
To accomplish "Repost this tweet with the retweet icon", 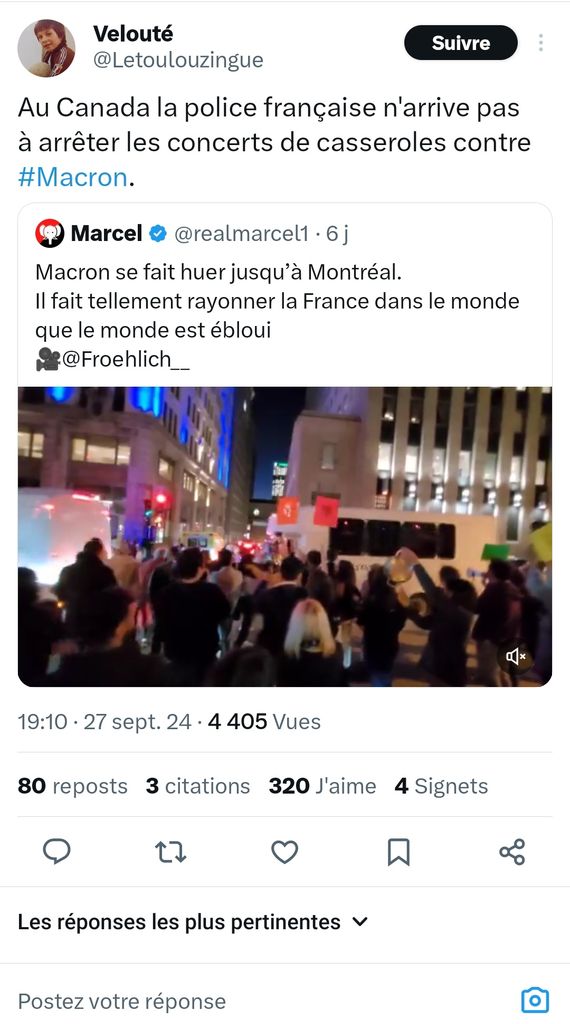I will [x=170, y=852].
